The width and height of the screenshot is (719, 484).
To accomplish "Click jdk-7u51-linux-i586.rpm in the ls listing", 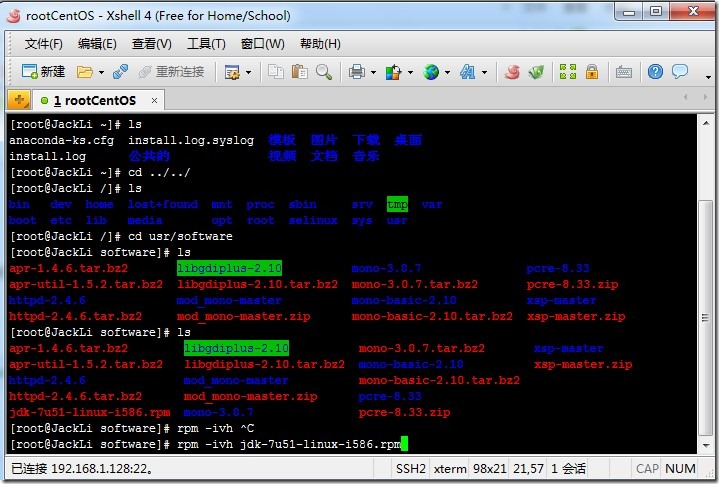I will (89, 412).
